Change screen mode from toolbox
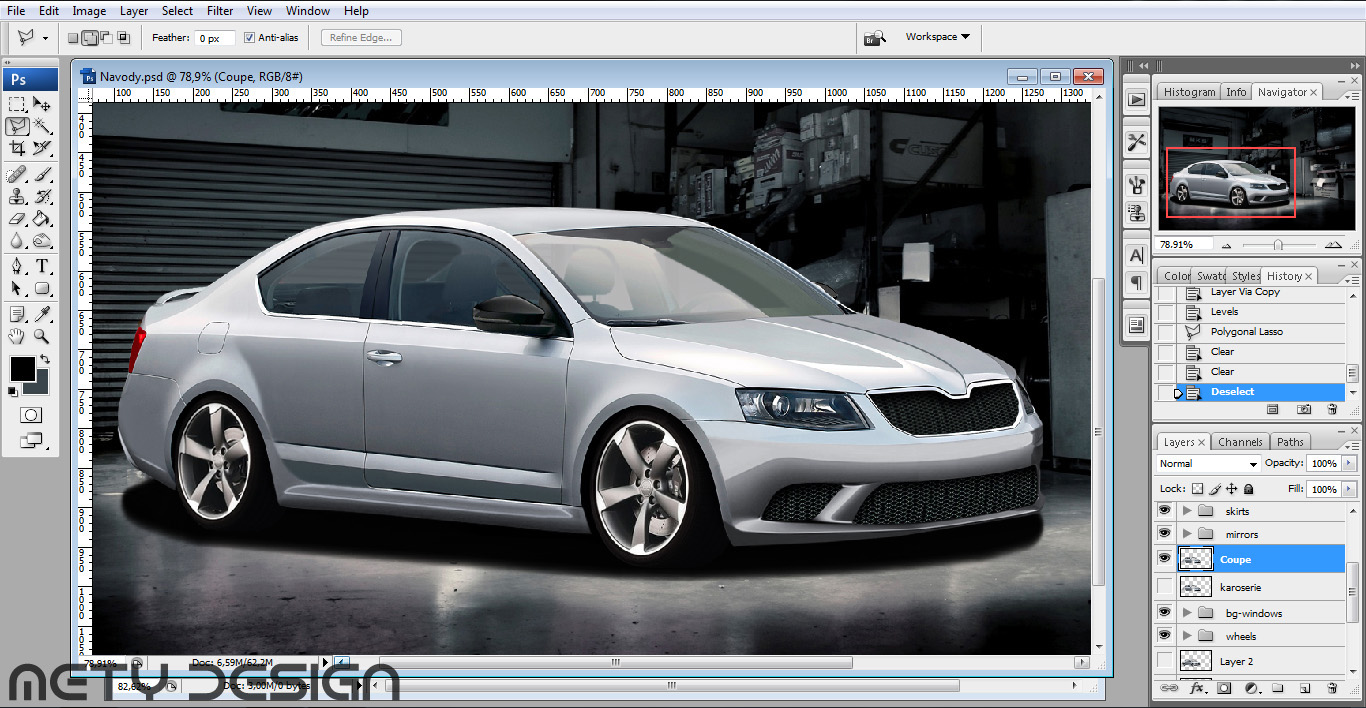Viewport: 1366px width, 708px height. click(30, 440)
